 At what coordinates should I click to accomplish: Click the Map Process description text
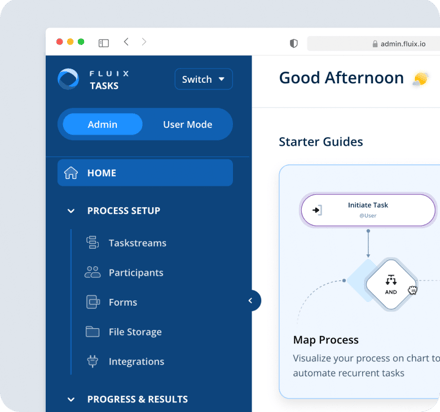[x=366, y=366]
